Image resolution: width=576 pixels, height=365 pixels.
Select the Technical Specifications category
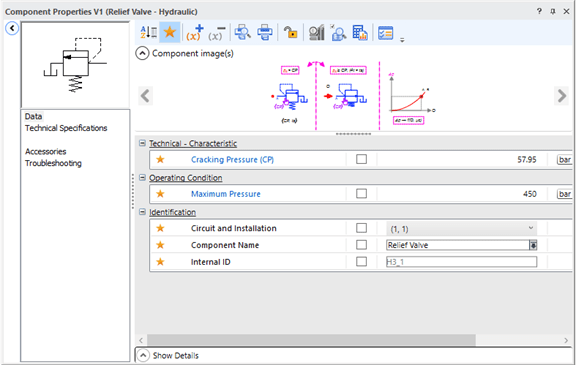point(66,128)
